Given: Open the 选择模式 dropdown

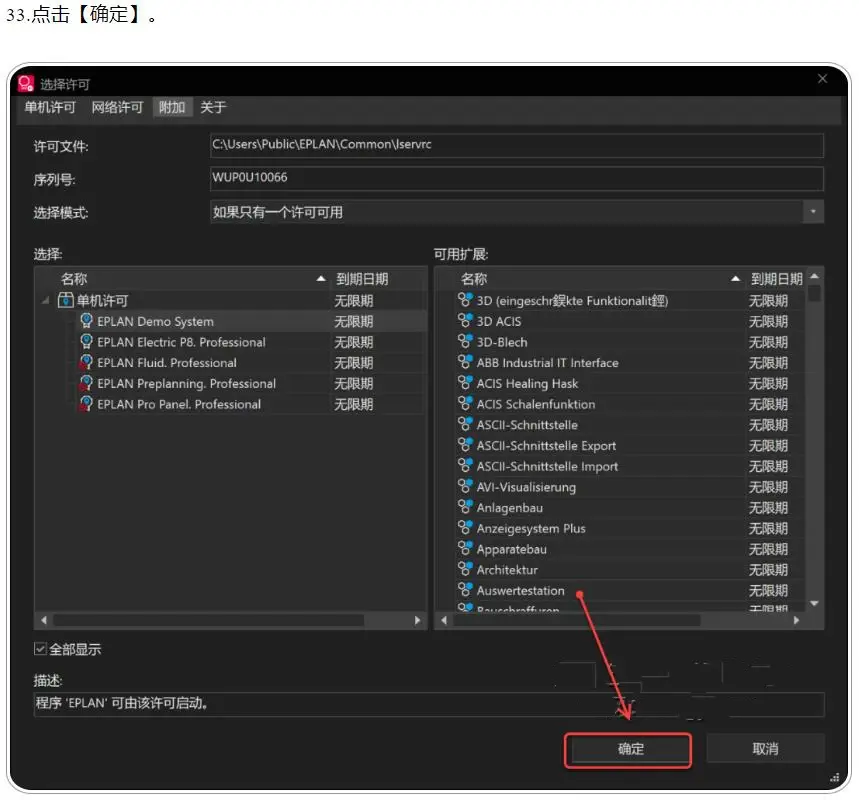Looking at the screenshot, I should click(814, 212).
